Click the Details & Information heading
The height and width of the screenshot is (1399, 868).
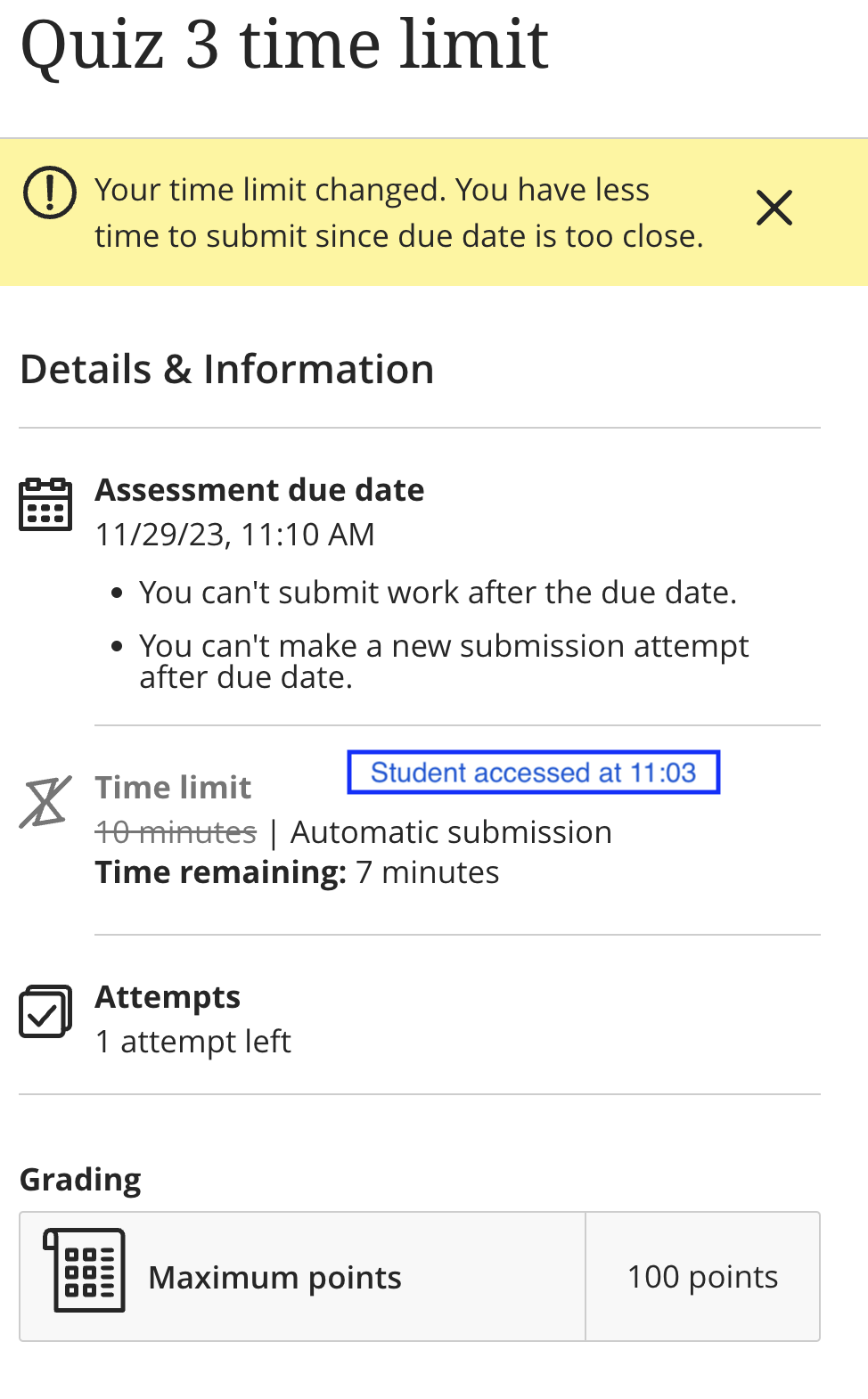pyautogui.click(x=227, y=369)
